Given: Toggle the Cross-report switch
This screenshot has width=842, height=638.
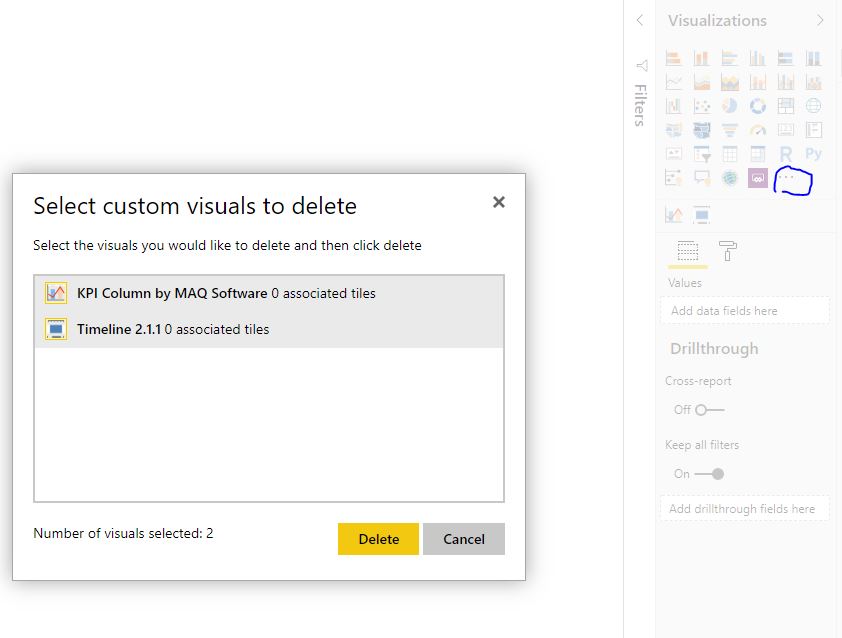Looking at the screenshot, I should pyautogui.click(x=709, y=410).
